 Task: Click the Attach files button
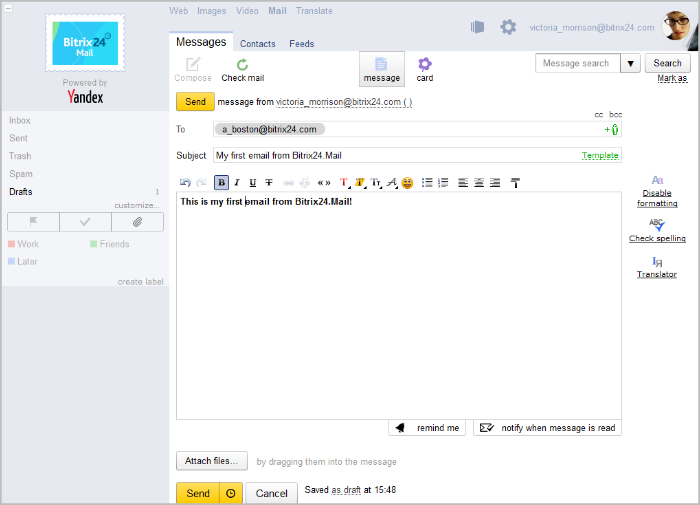[212, 461]
